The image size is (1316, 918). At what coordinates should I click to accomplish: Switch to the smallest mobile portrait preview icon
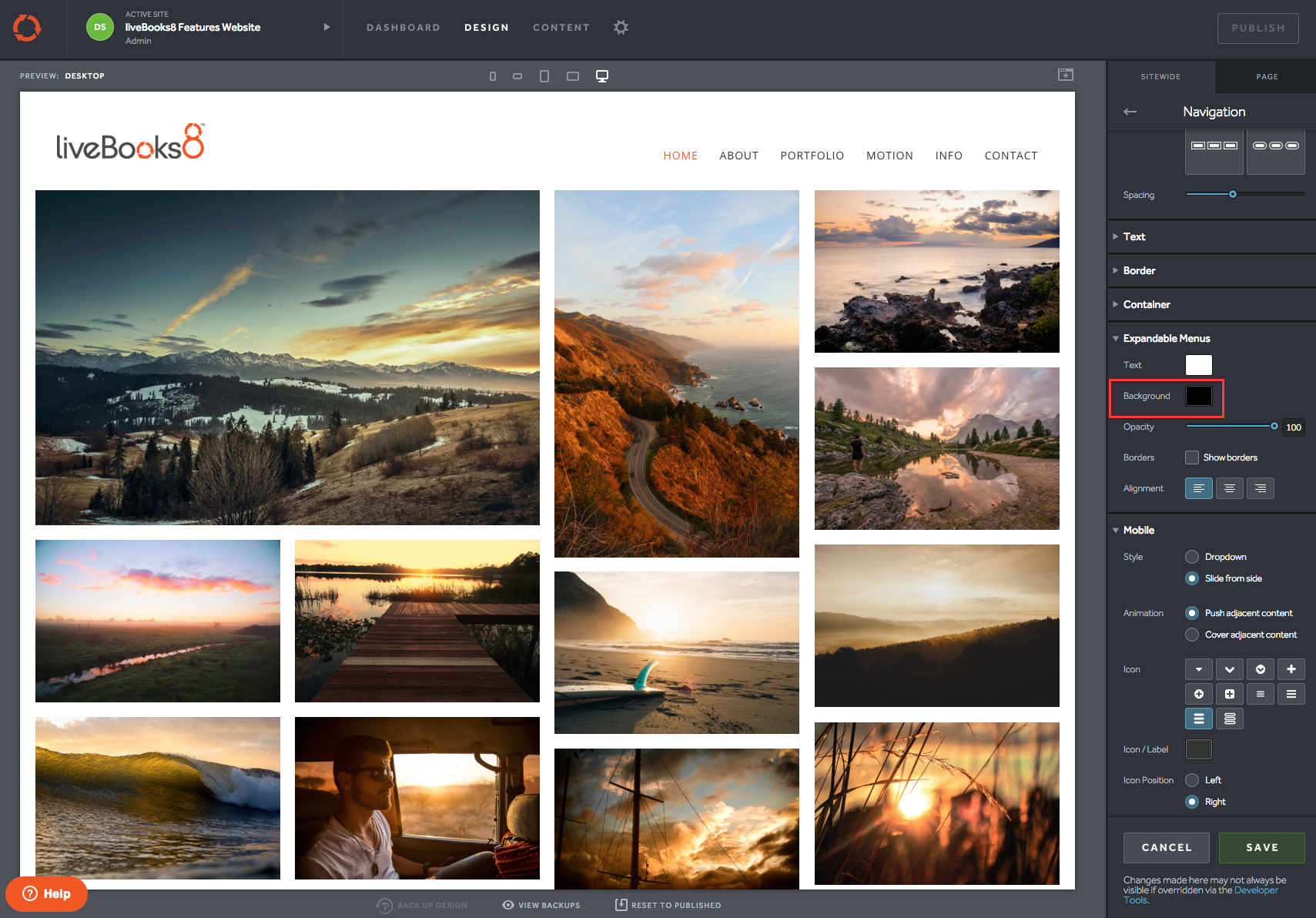(493, 76)
